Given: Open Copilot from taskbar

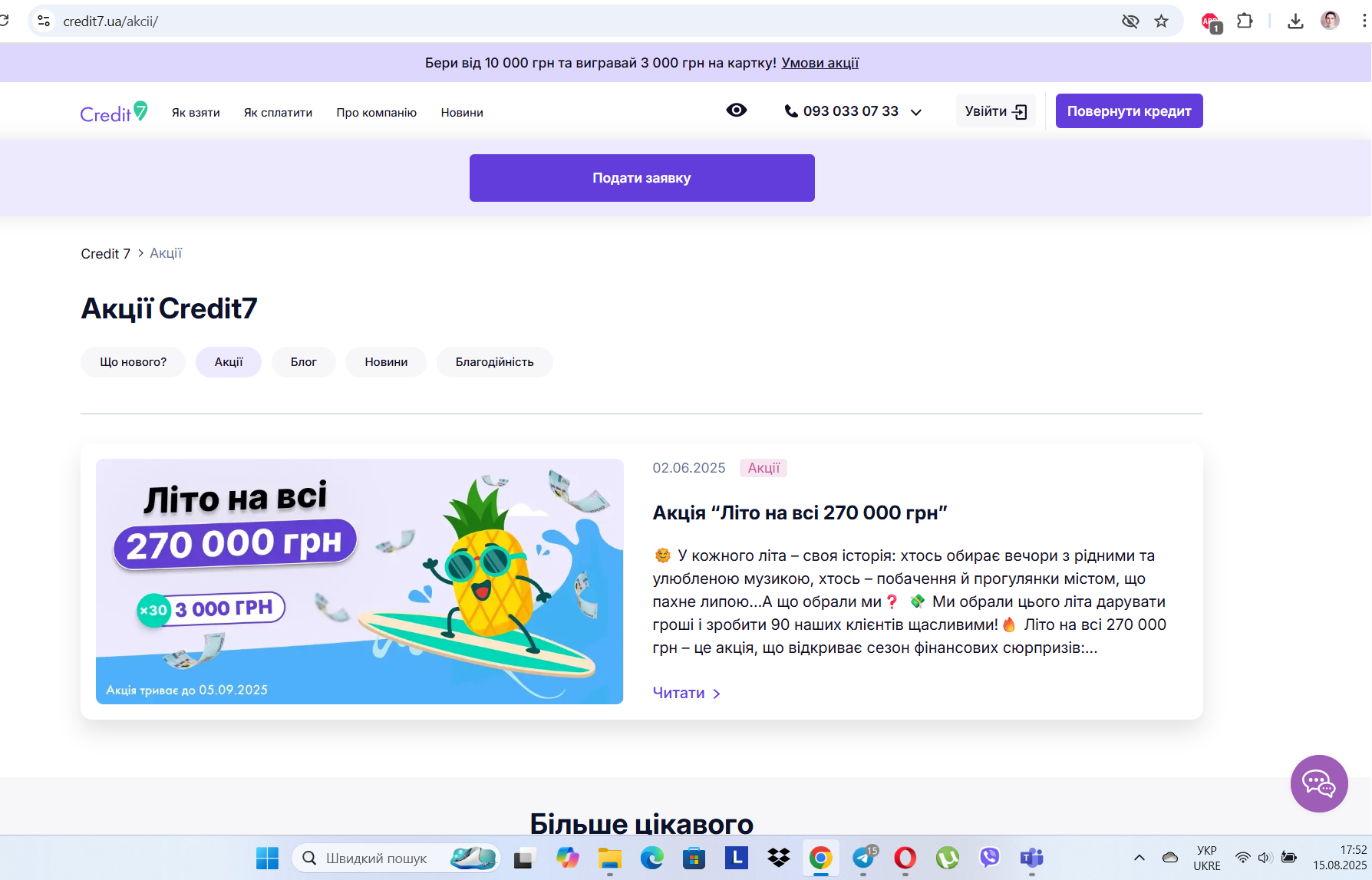Looking at the screenshot, I should click(567, 858).
